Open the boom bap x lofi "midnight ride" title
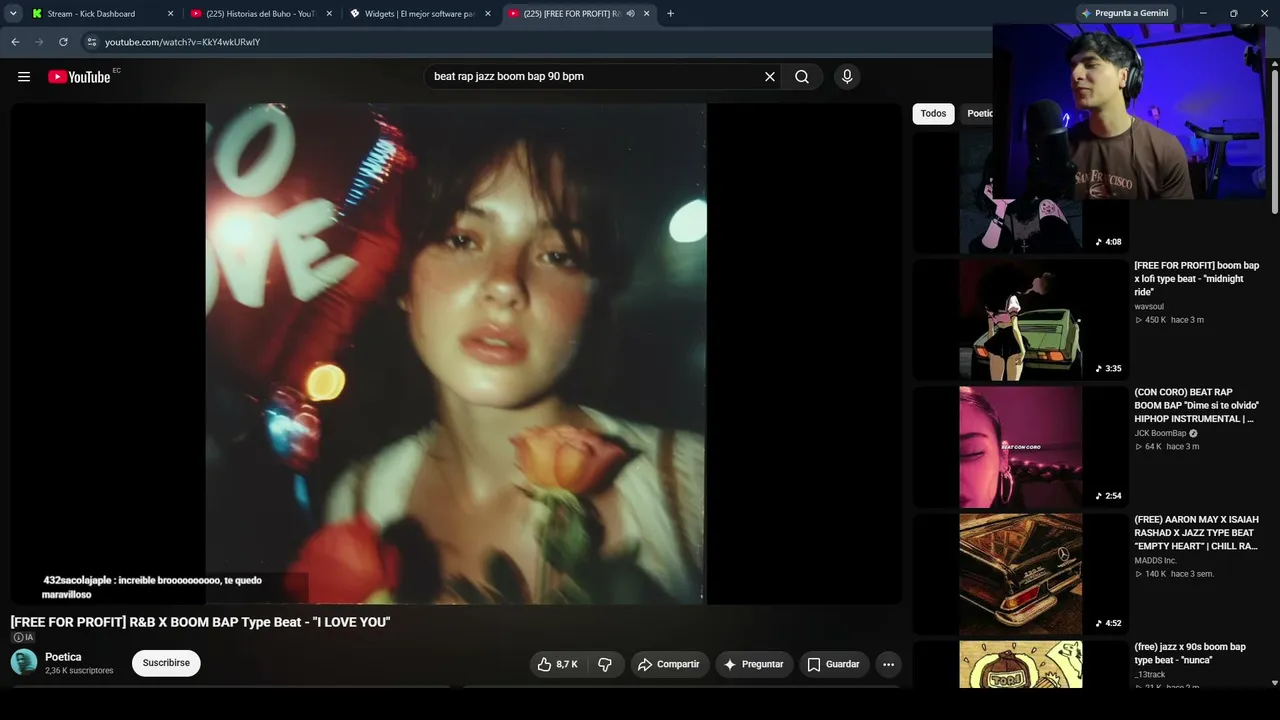This screenshot has height=720, width=1280. tap(1196, 279)
